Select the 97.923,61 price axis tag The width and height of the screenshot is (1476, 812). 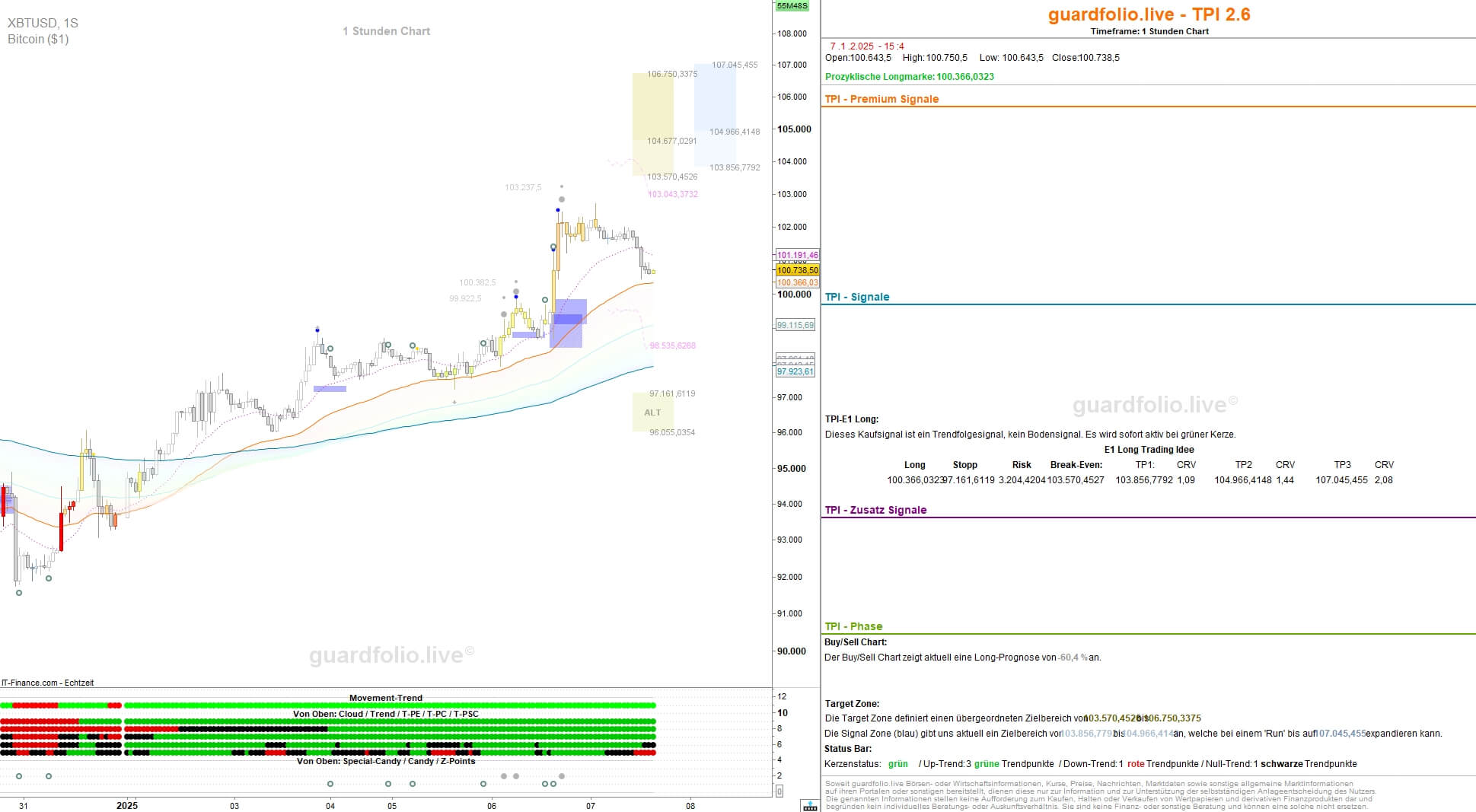click(x=795, y=371)
